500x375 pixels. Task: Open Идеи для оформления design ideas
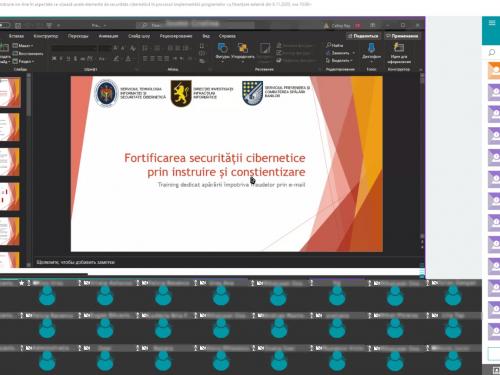[399, 53]
